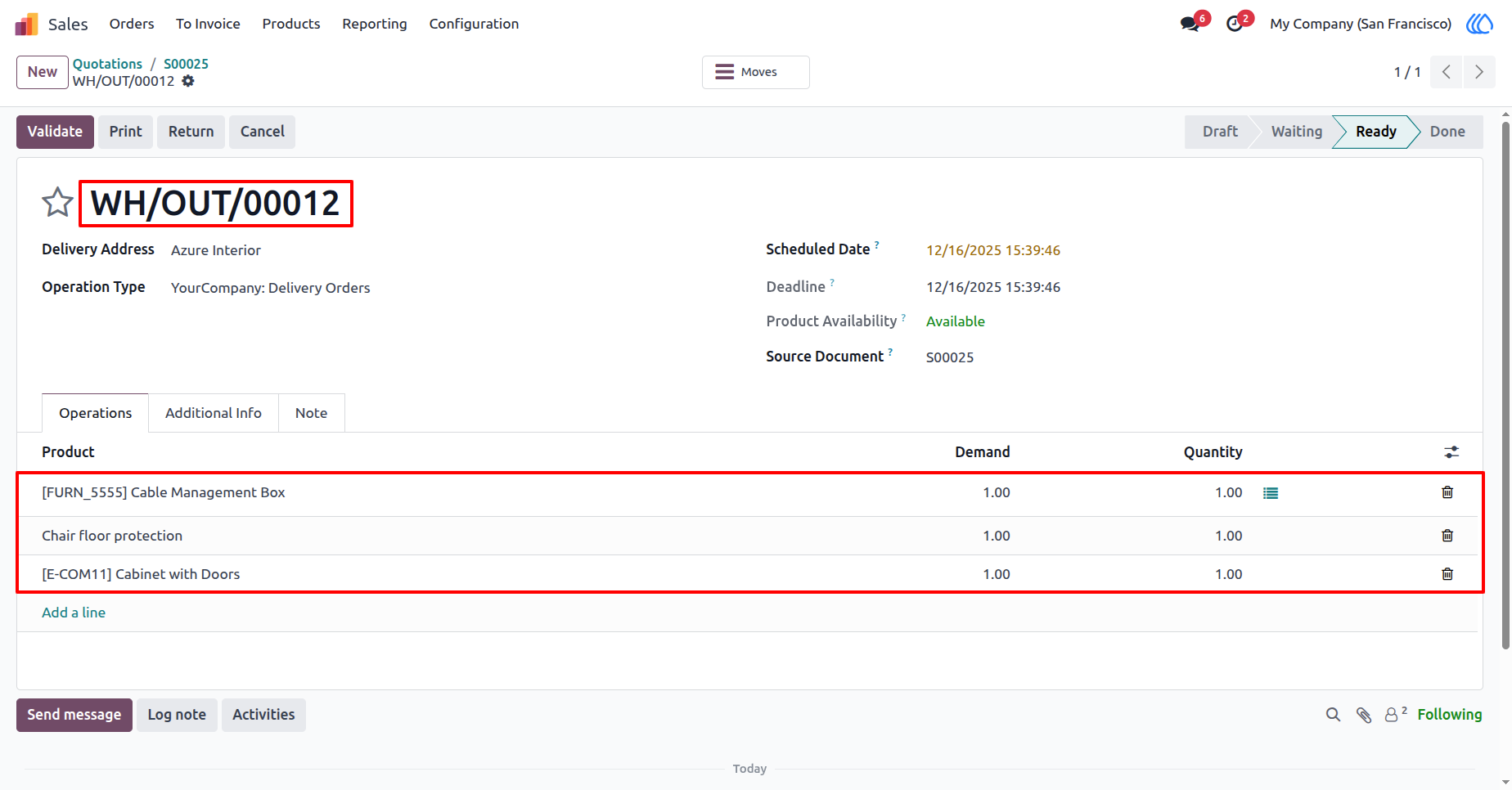Mark the delivery order as favorite with the star

[x=57, y=202]
